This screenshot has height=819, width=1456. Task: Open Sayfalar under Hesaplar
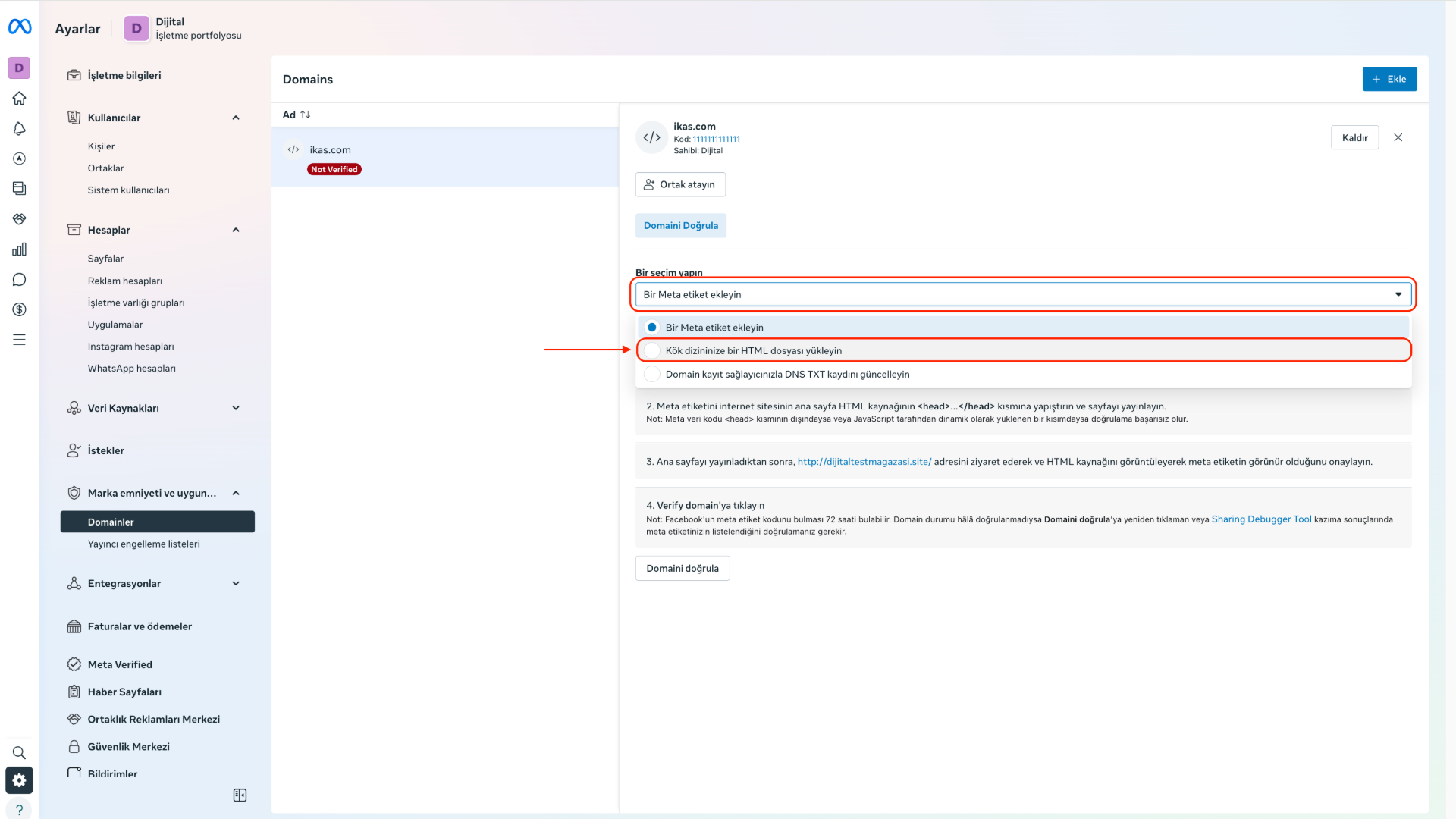(105, 259)
